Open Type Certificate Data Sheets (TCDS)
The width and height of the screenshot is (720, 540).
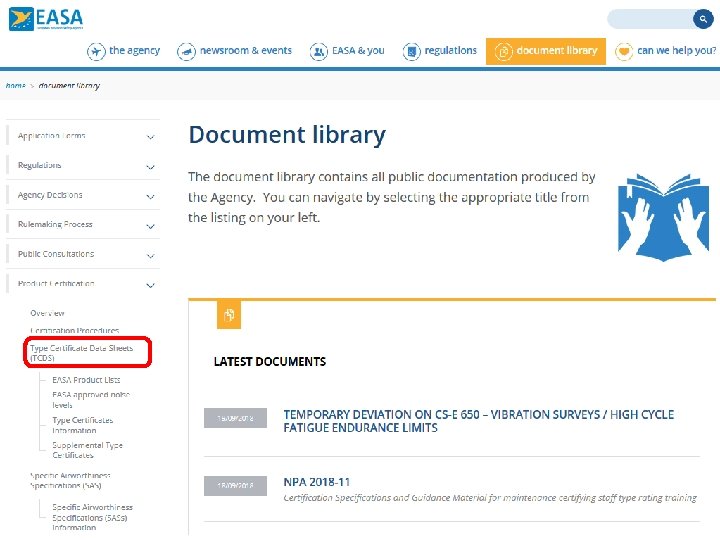81,353
